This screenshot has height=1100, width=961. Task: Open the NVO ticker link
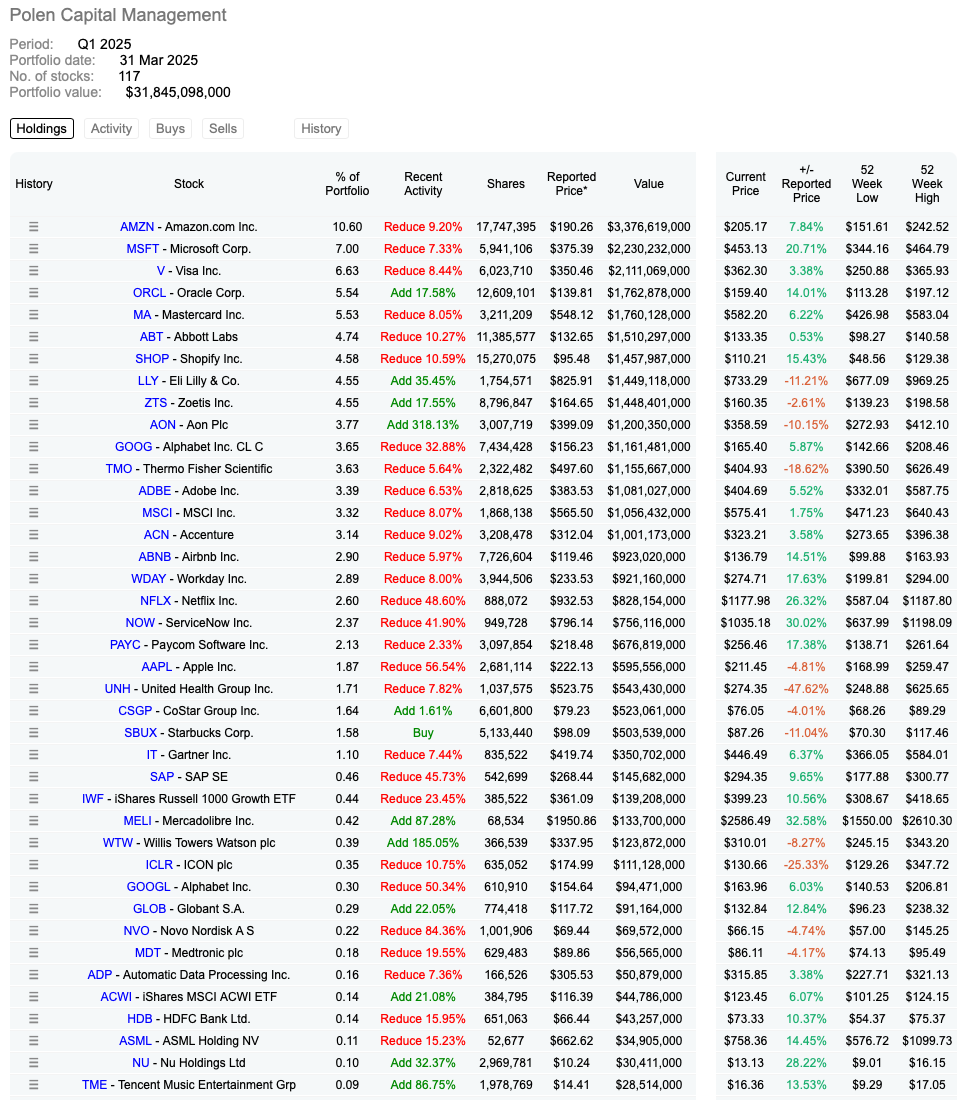(136, 931)
